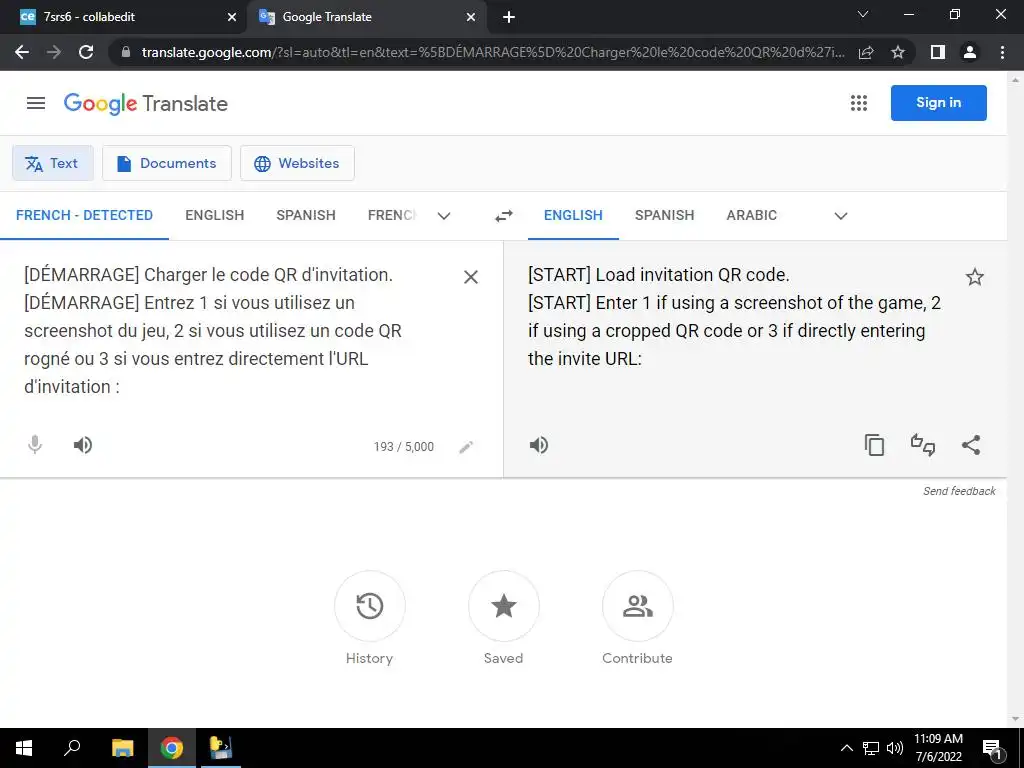Switch to Documents translation mode
This screenshot has height=768, width=1024.
[167, 163]
